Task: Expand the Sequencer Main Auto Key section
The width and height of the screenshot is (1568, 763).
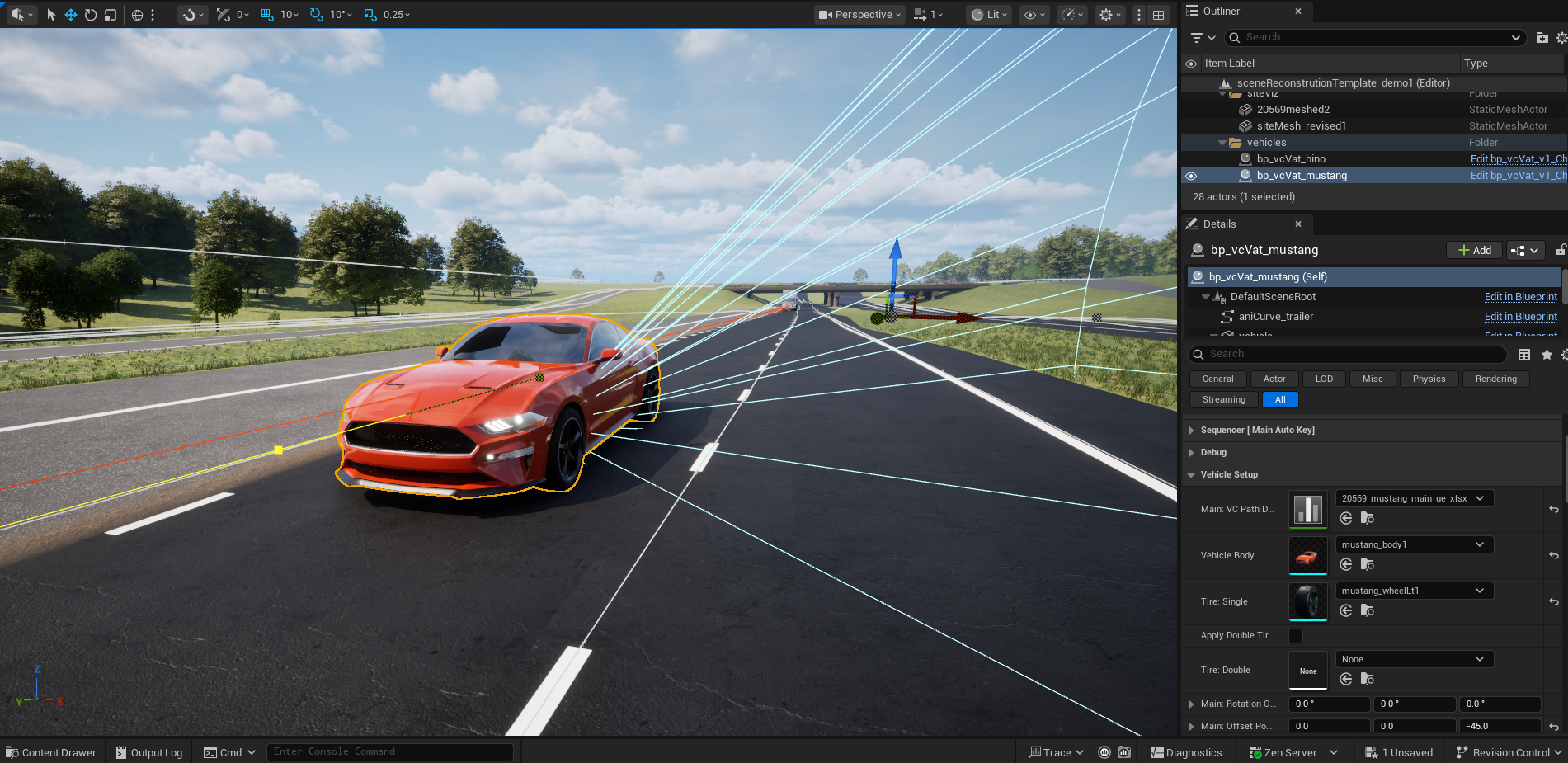Action: [1191, 431]
